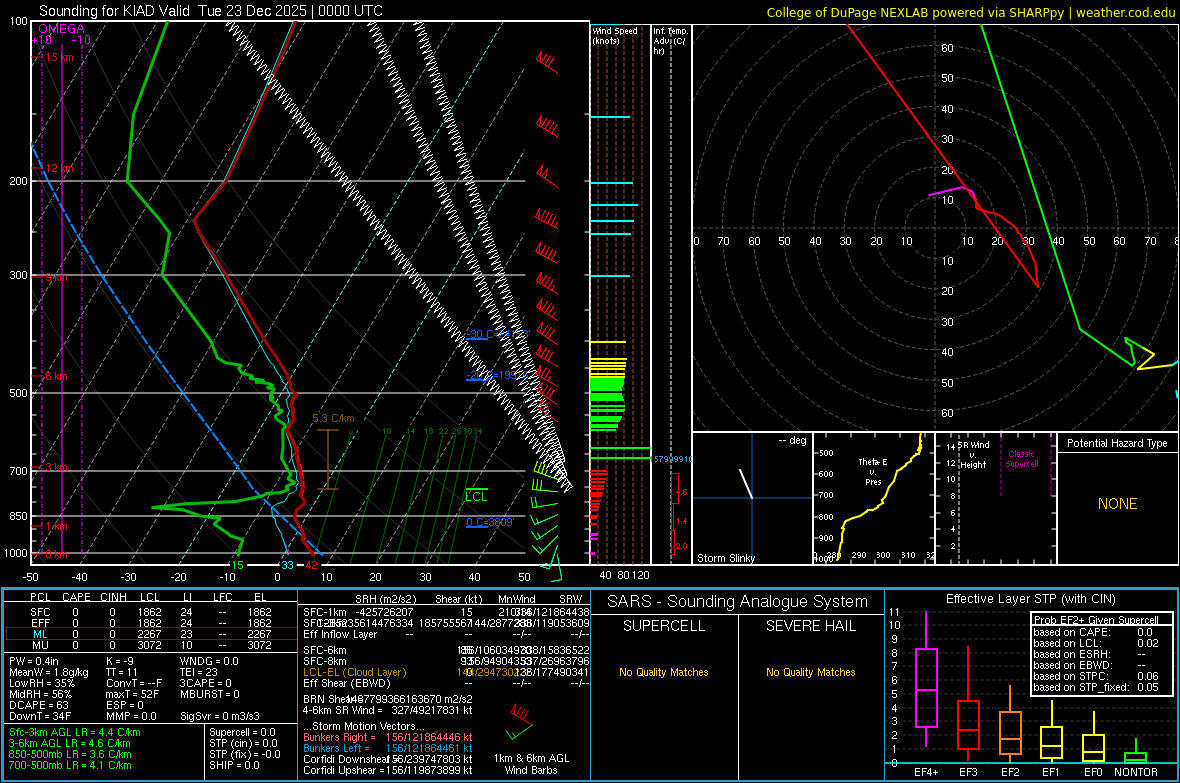The width and height of the screenshot is (1180, 783).
Task: Click the 500 pressure level label
Action: (x=18, y=393)
